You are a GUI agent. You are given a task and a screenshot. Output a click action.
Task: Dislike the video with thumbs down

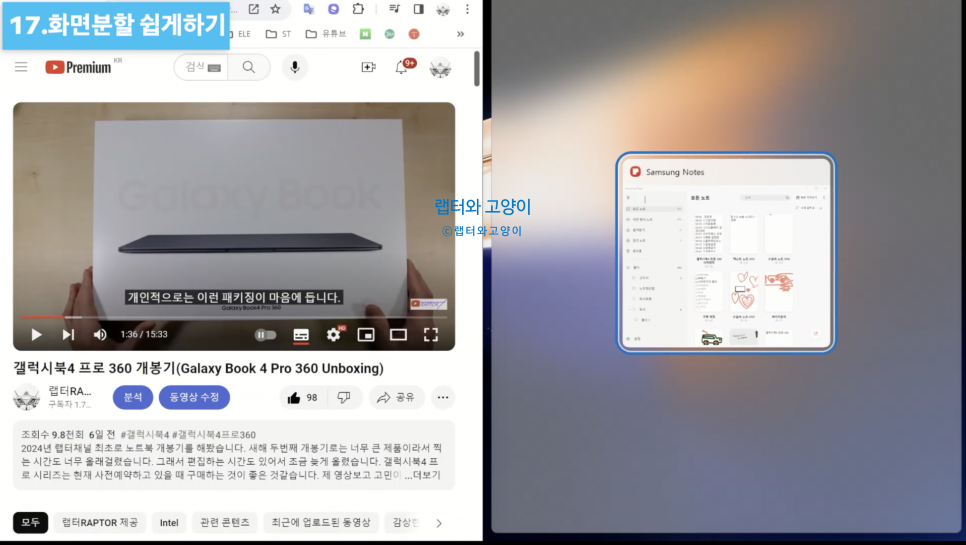point(344,397)
